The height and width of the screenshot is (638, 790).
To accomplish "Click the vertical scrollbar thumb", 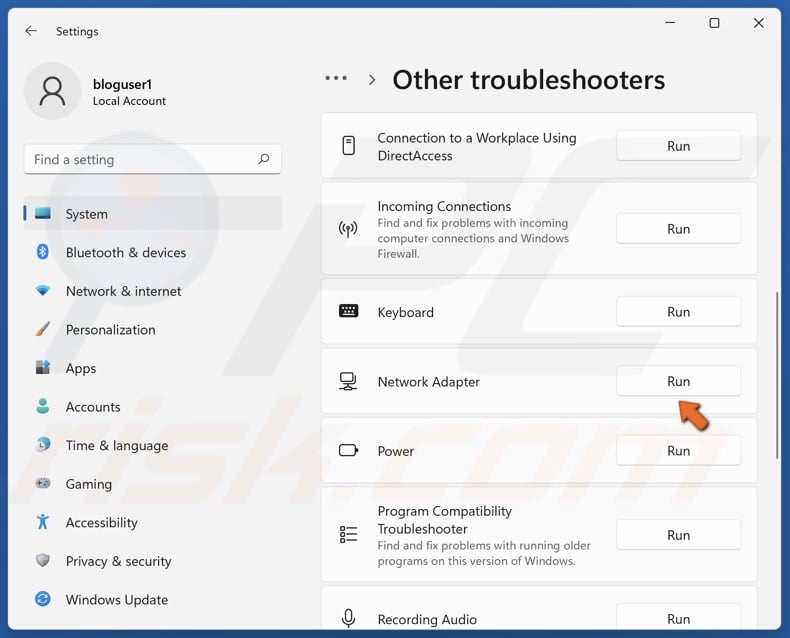I will [x=777, y=375].
